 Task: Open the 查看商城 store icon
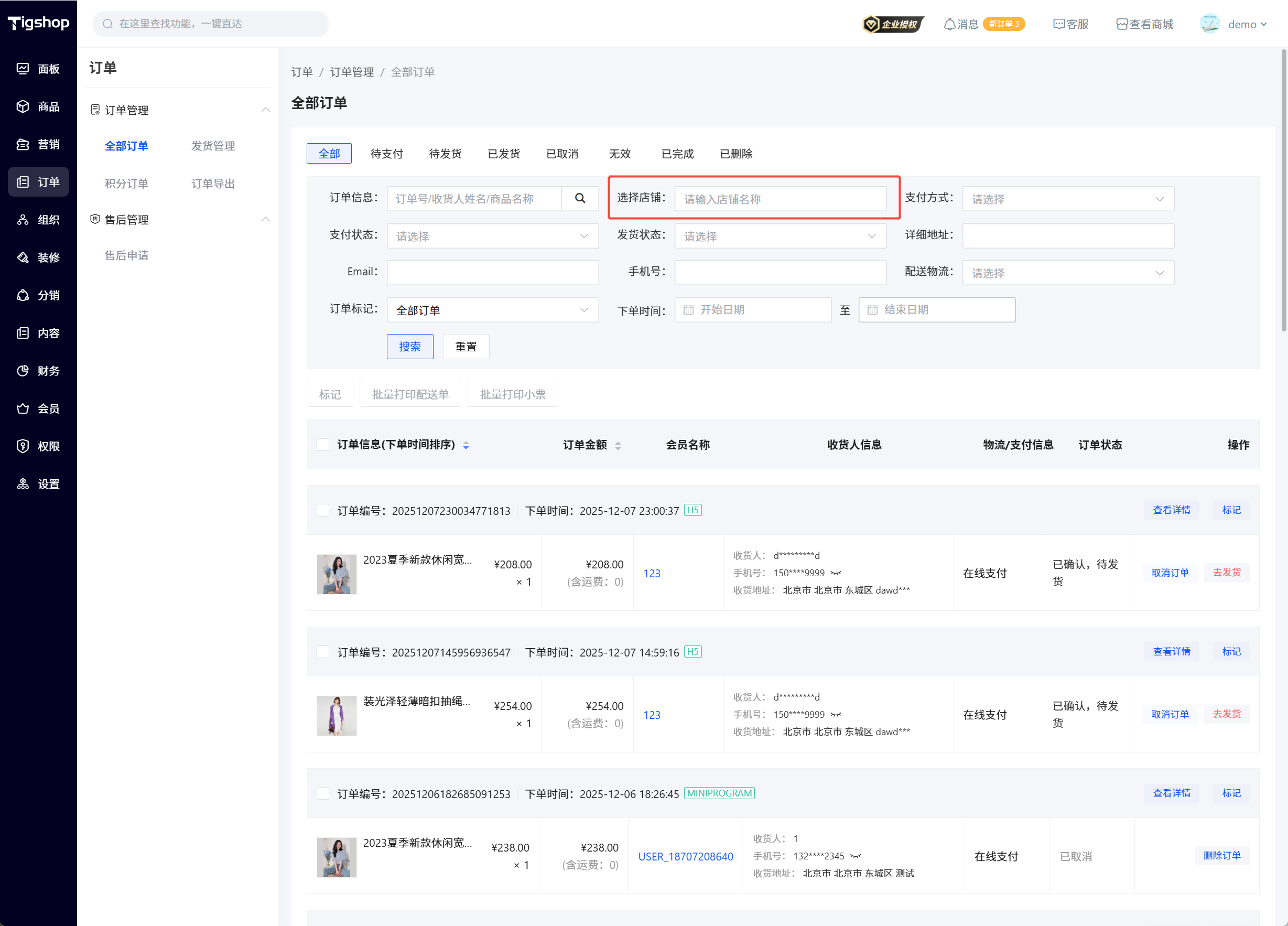(x=1122, y=25)
